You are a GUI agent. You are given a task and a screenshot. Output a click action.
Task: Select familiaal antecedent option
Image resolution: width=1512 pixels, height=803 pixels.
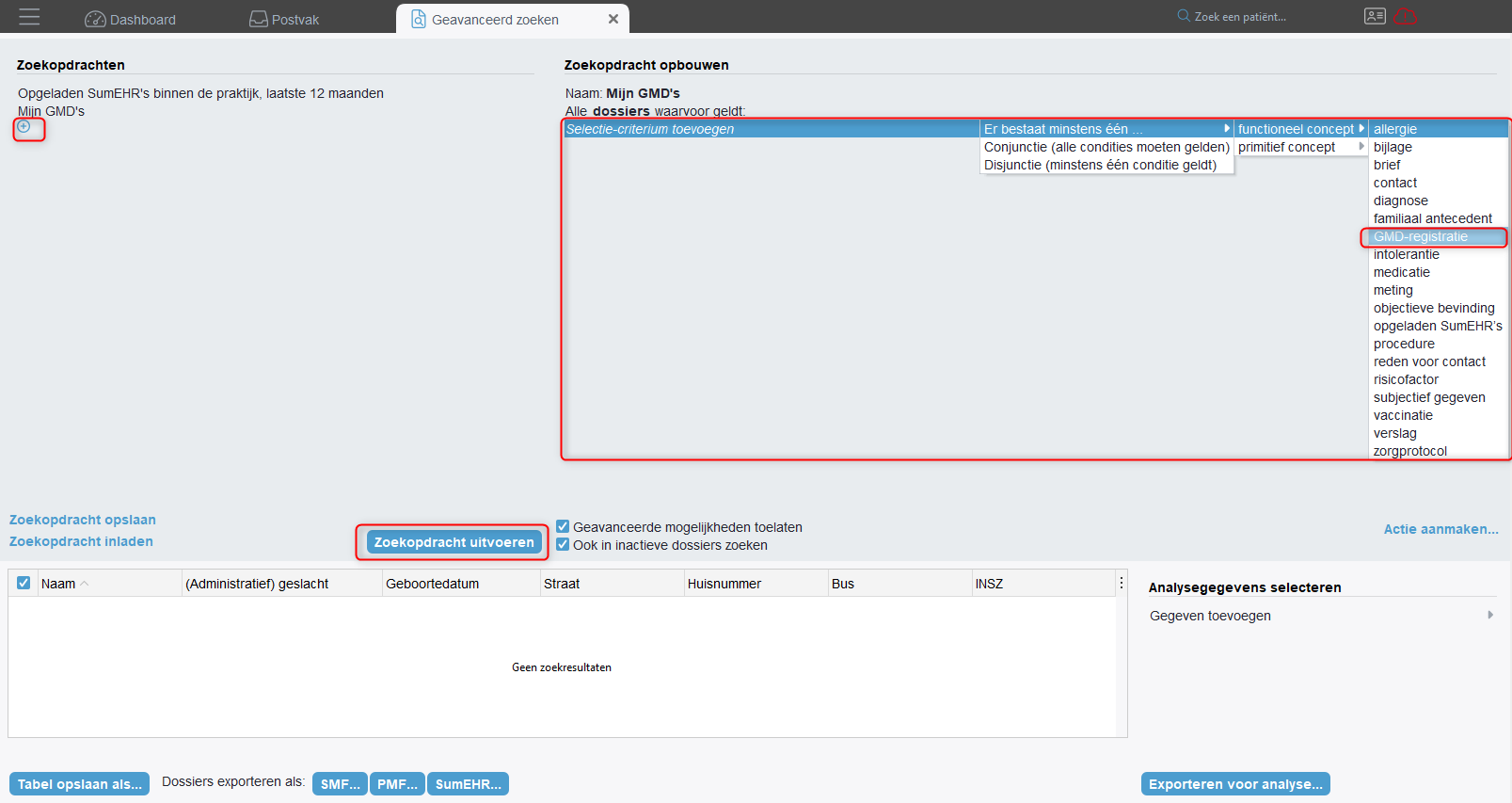click(x=1439, y=218)
